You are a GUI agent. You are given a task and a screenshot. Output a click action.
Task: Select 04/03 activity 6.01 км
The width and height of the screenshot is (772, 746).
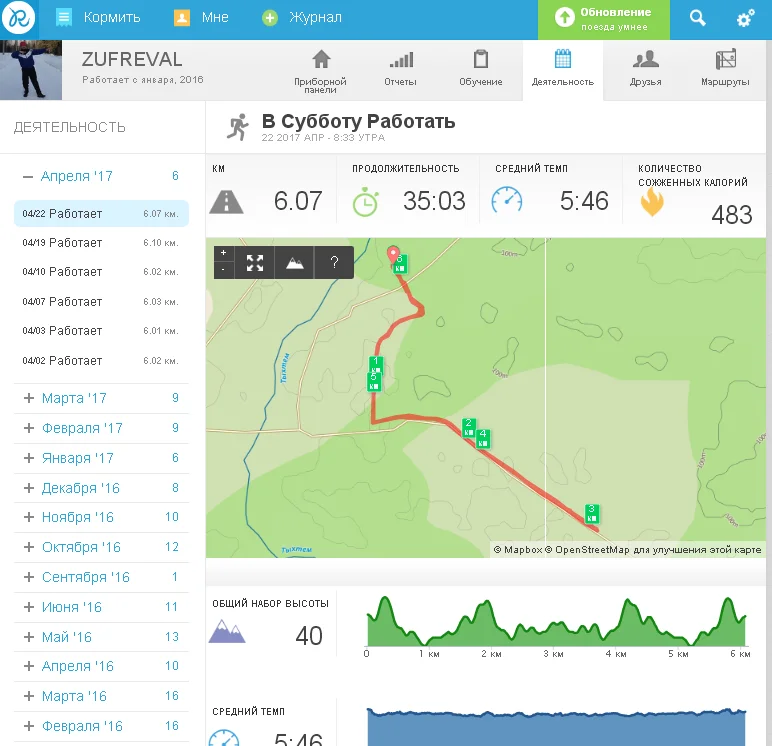101,331
